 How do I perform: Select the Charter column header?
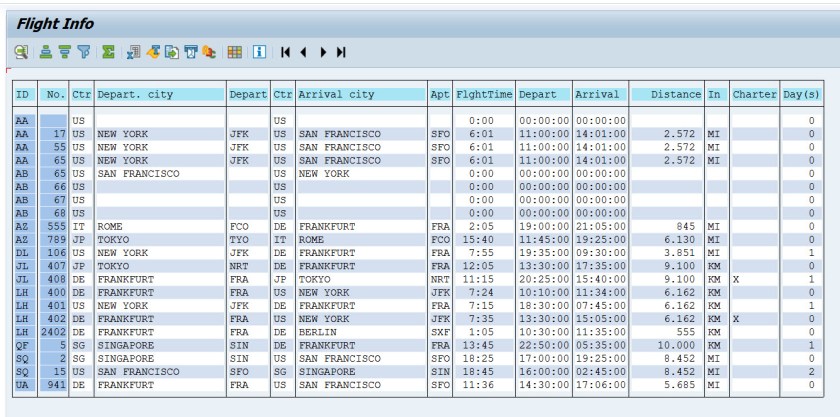(x=754, y=94)
